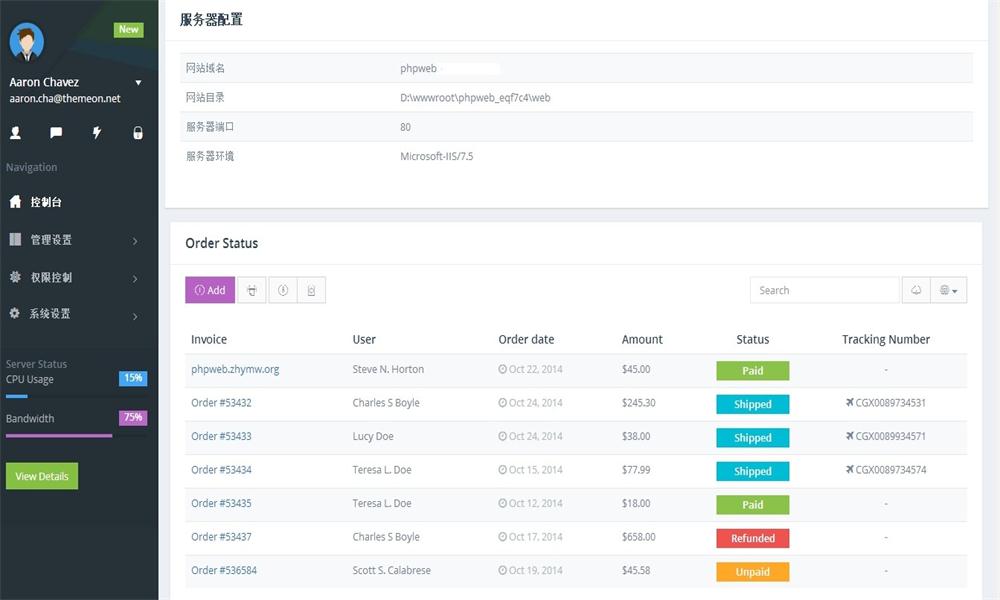Viewport: 1000px width, 600px height.
Task: Open the Order #53432 invoice link
Action: [221, 403]
